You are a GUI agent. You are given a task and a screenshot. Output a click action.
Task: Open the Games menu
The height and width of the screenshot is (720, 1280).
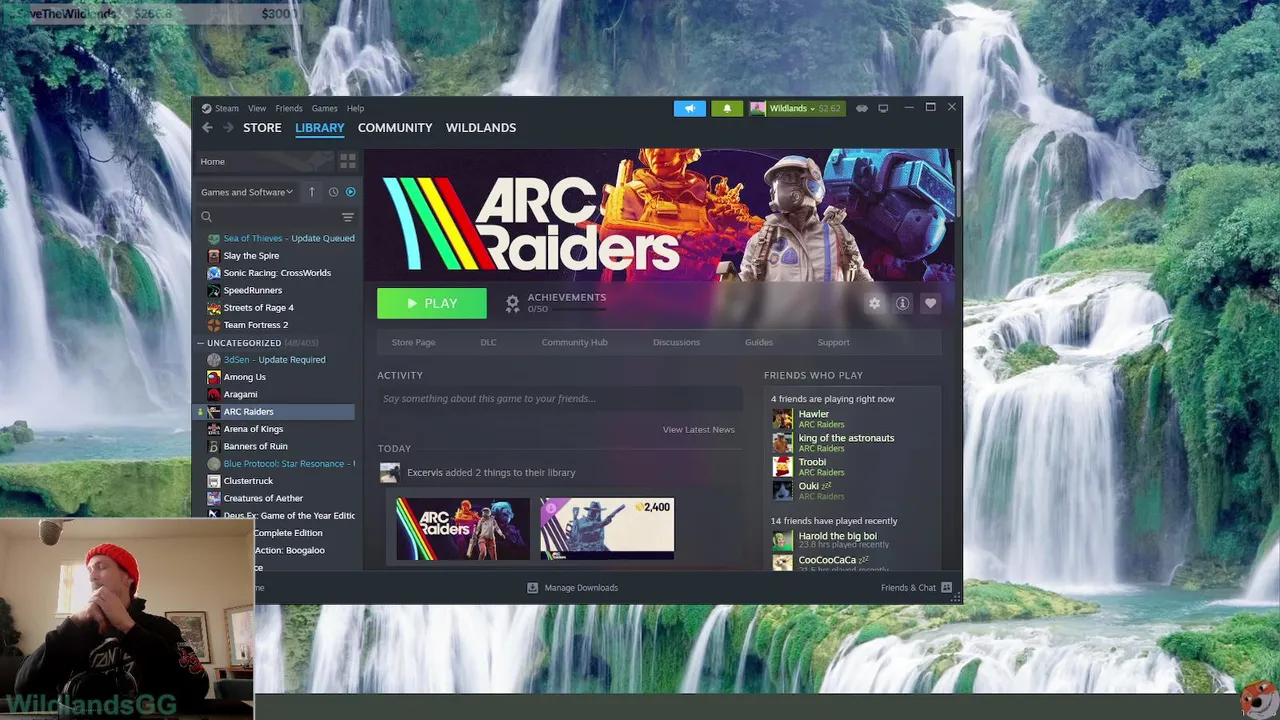click(324, 108)
